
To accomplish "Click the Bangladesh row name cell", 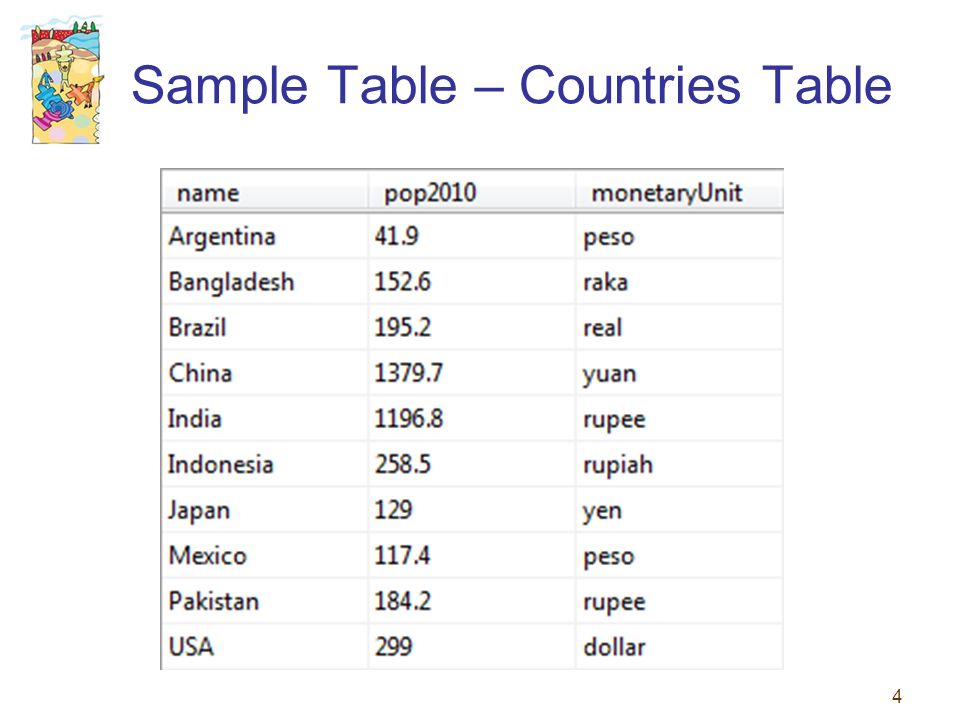I will tap(264, 282).
